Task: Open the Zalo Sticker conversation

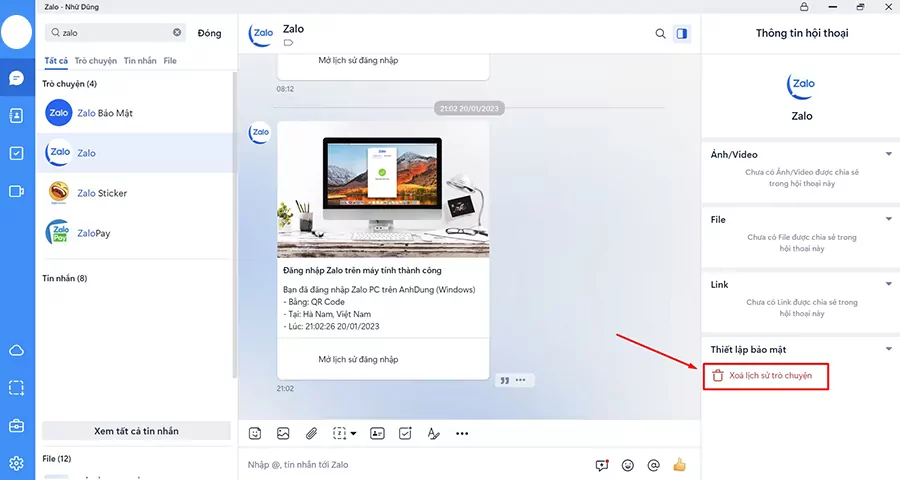Action: [x=135, y=193]
